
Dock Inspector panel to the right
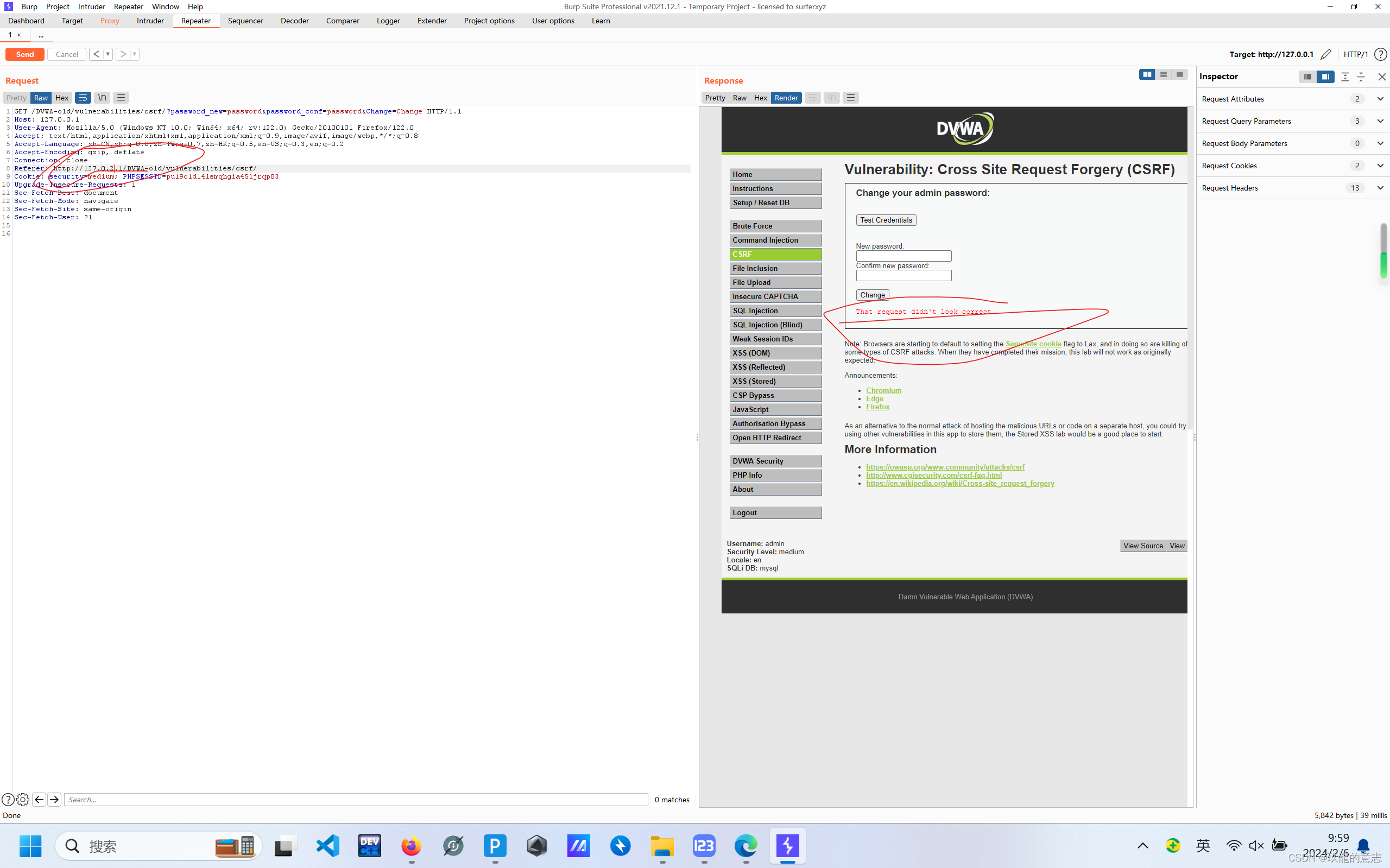pyautogui.click(x=1325, y=77)
